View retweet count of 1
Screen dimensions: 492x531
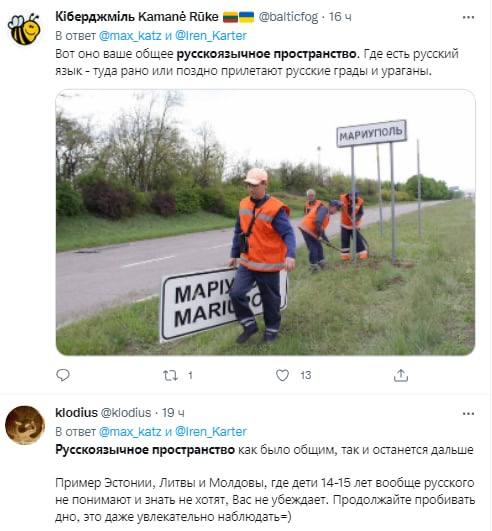190,375
